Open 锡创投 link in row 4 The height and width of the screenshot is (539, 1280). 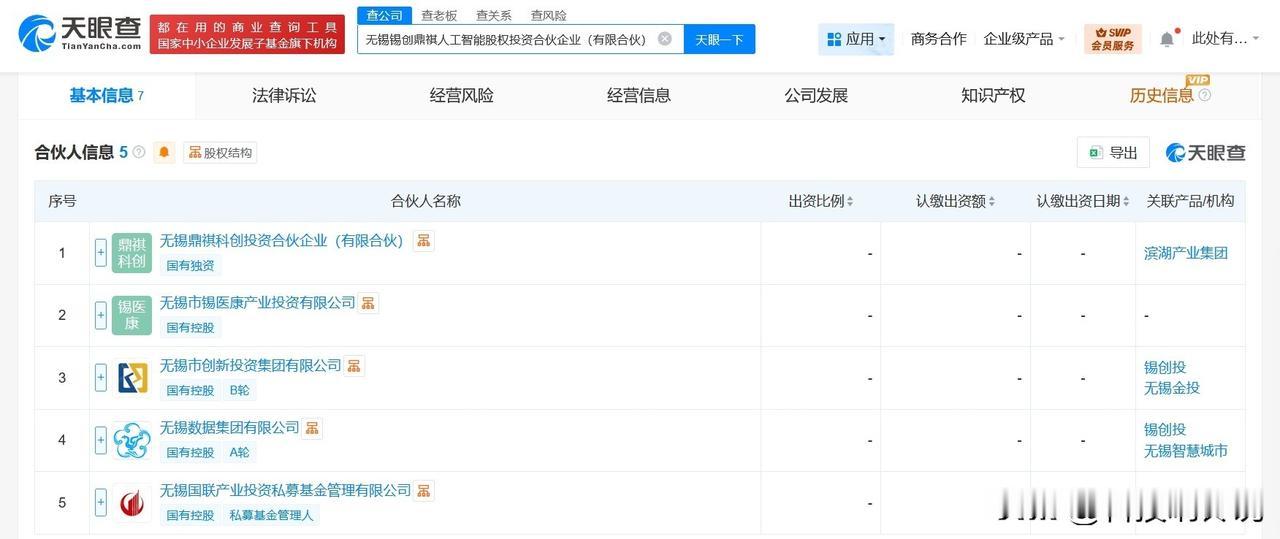(x=1164, y=429)
